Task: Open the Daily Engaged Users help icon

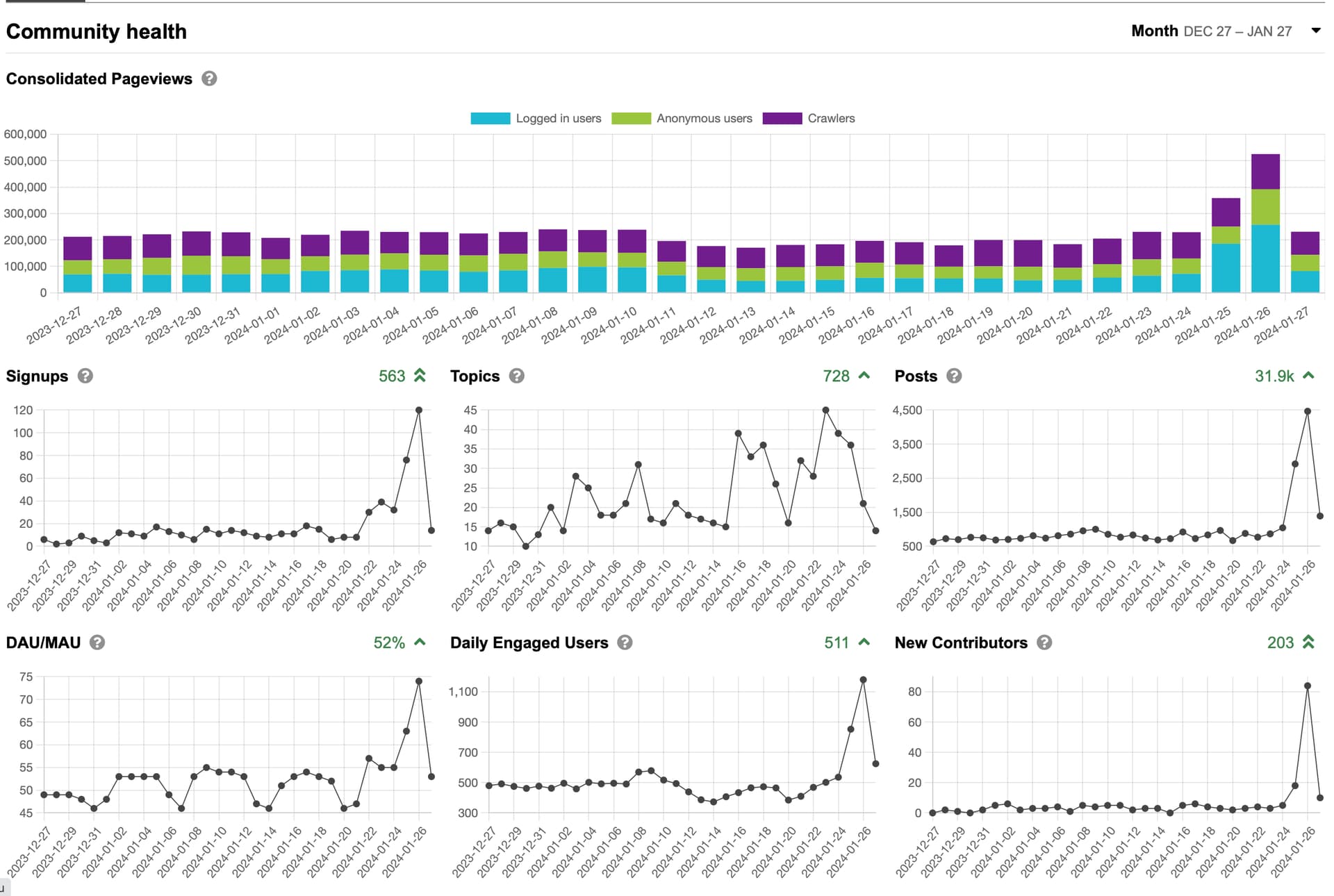Action: click(x=625, y=642)
